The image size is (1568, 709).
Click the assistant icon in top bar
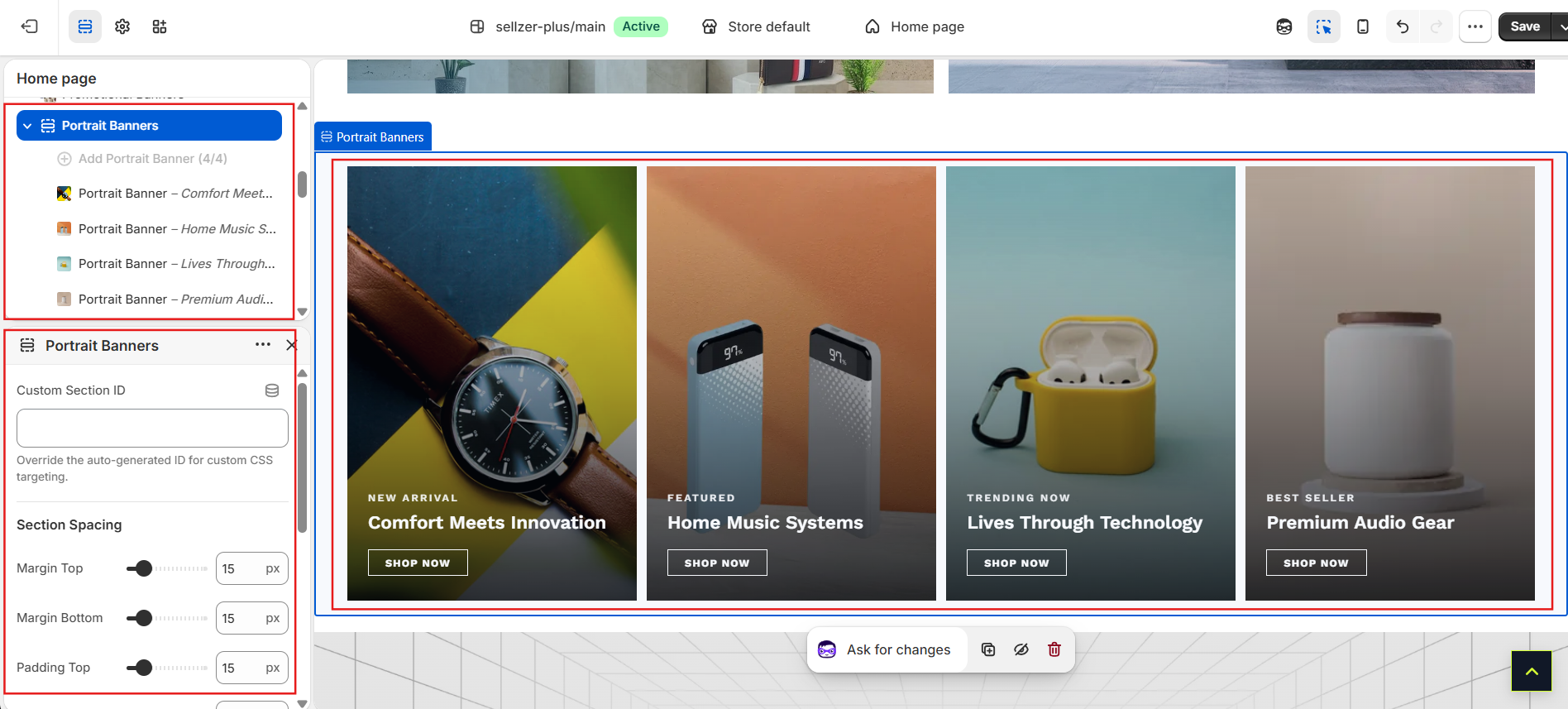[x=1284, y=26]
